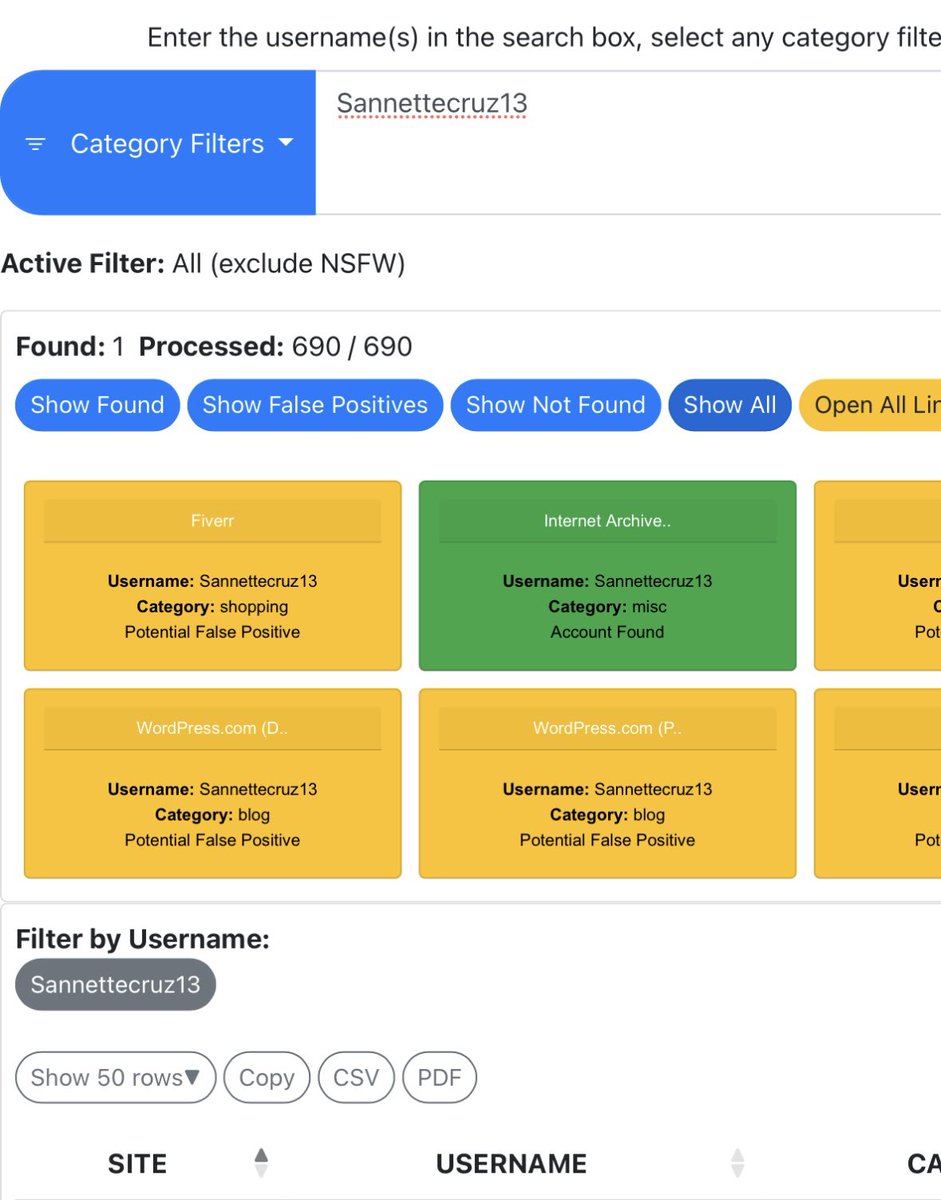Click the username search box containing Sannettecruz13
Screen dimensions: 941x1200
628,143
